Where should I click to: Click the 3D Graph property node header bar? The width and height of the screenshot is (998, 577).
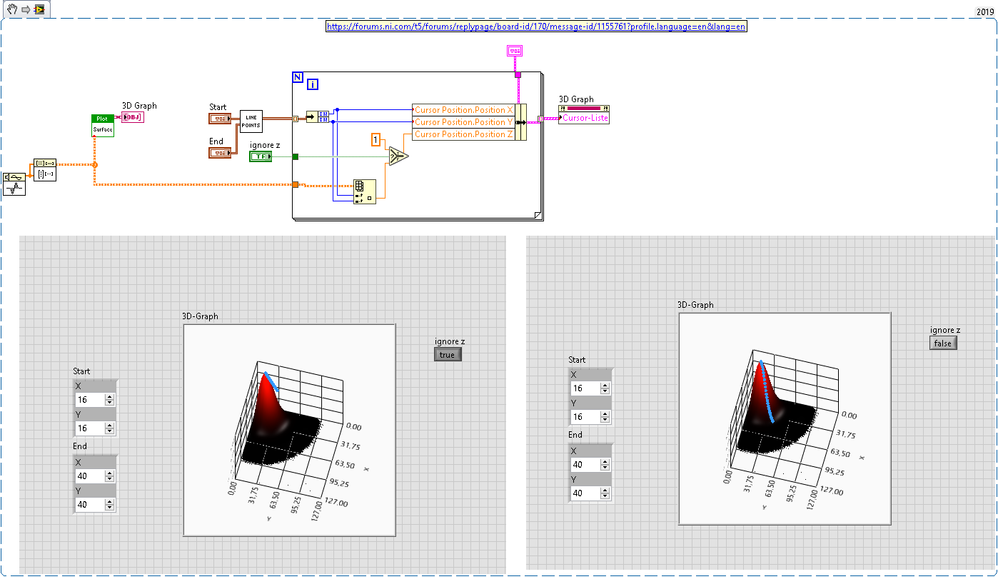[584, 109]
